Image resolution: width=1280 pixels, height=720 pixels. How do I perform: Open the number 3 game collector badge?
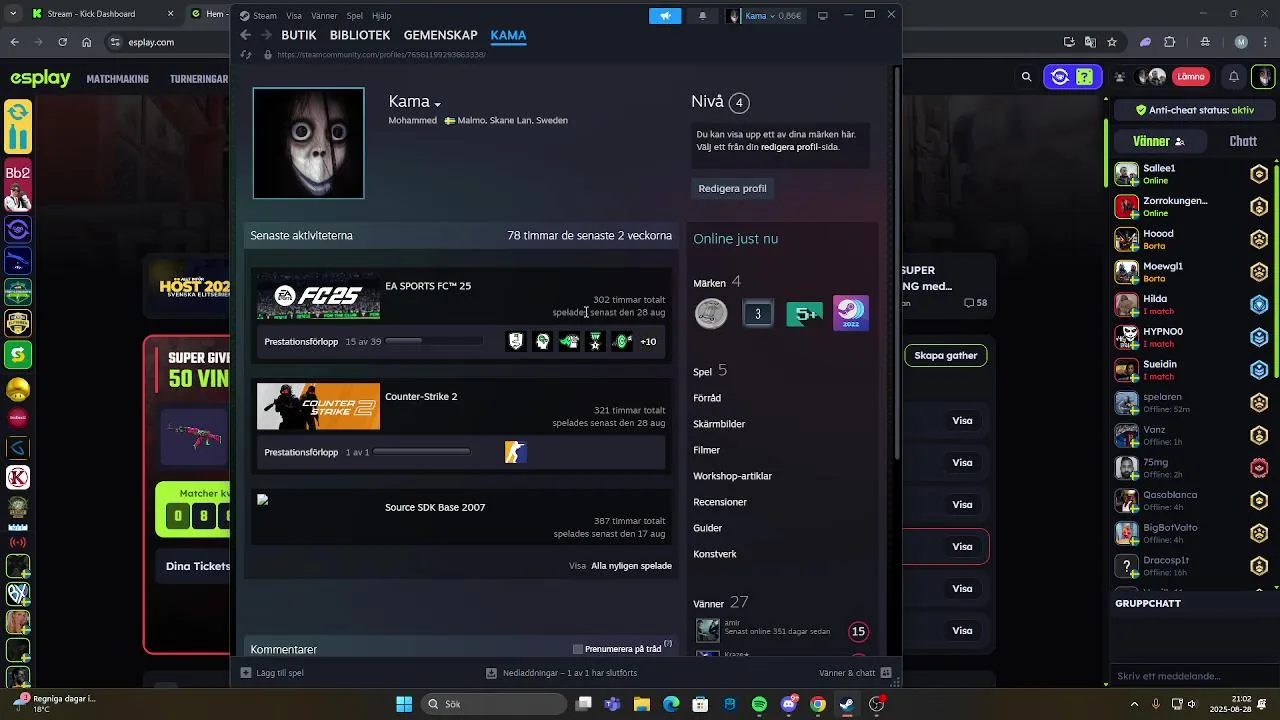(758, 314)
